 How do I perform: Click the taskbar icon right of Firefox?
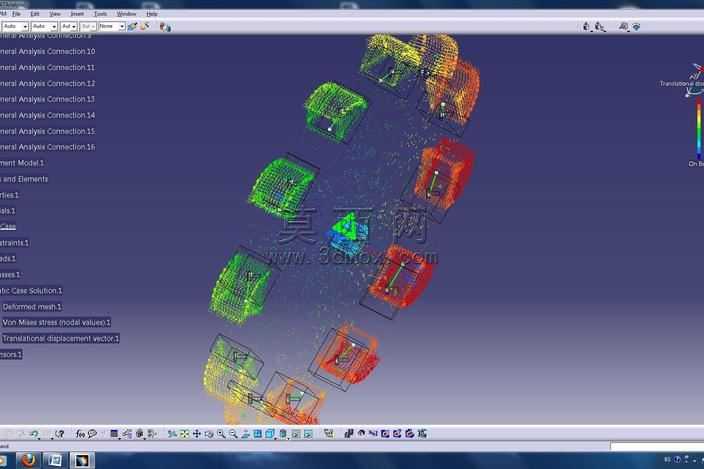(55, 460)
